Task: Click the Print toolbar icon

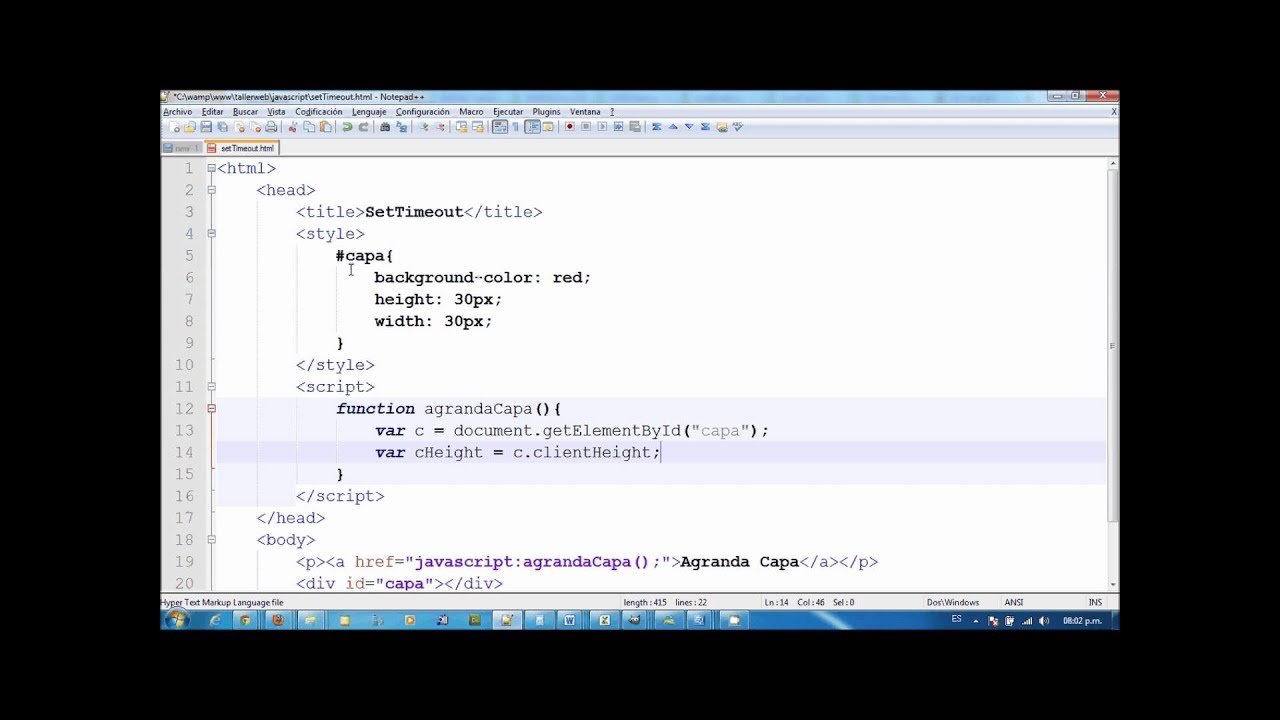Action: 271,127
